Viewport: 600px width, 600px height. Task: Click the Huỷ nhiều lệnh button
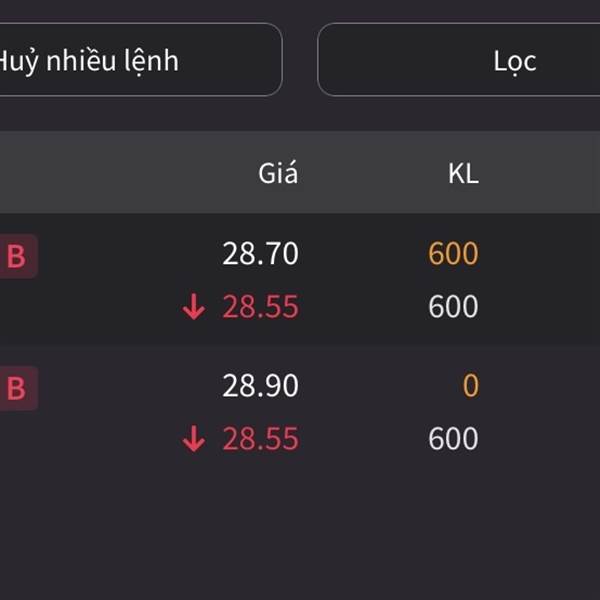pyautogui.click(x=140, y=60)
